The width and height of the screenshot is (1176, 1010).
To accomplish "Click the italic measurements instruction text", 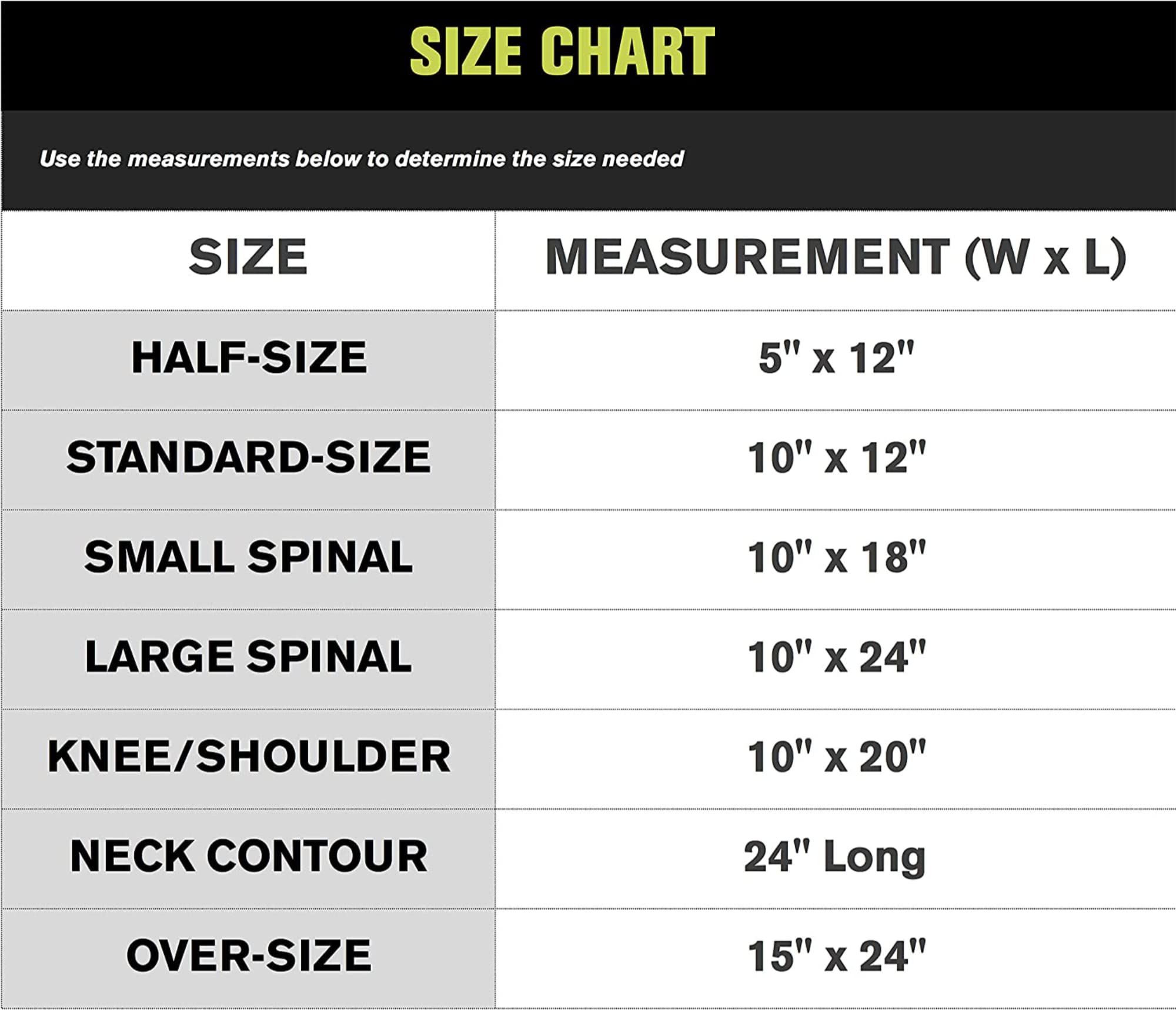I will pyautogui.click(x=361, y=159).
